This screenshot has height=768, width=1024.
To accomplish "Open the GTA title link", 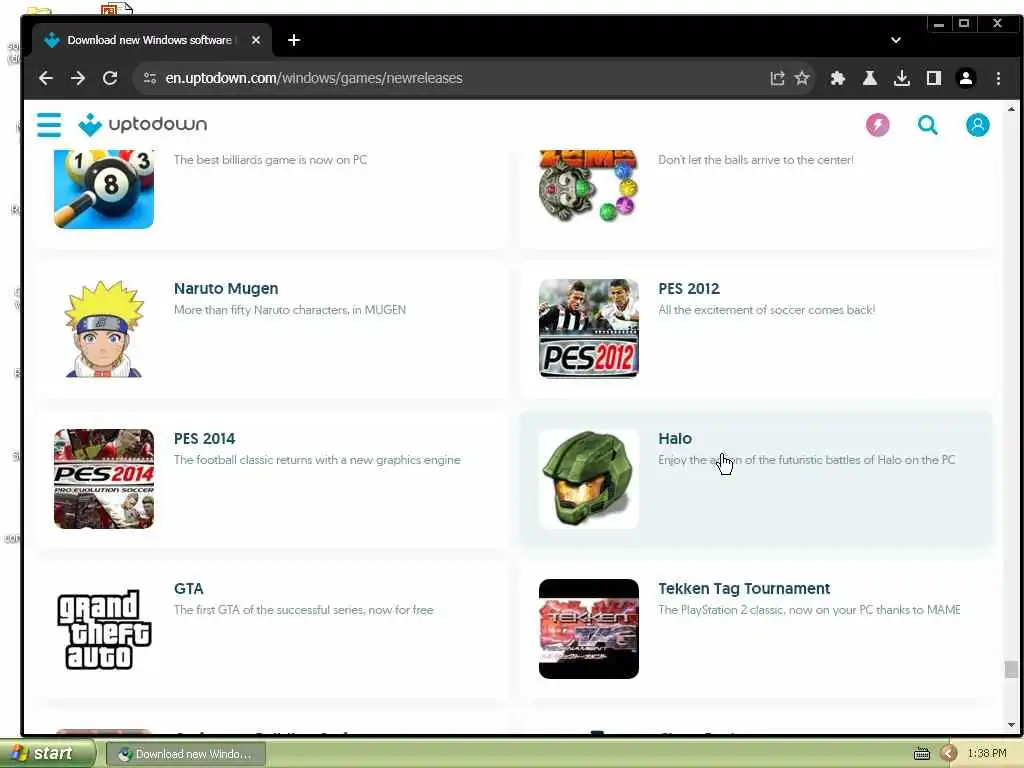I will pyautogui.click(x=189, y=589).
